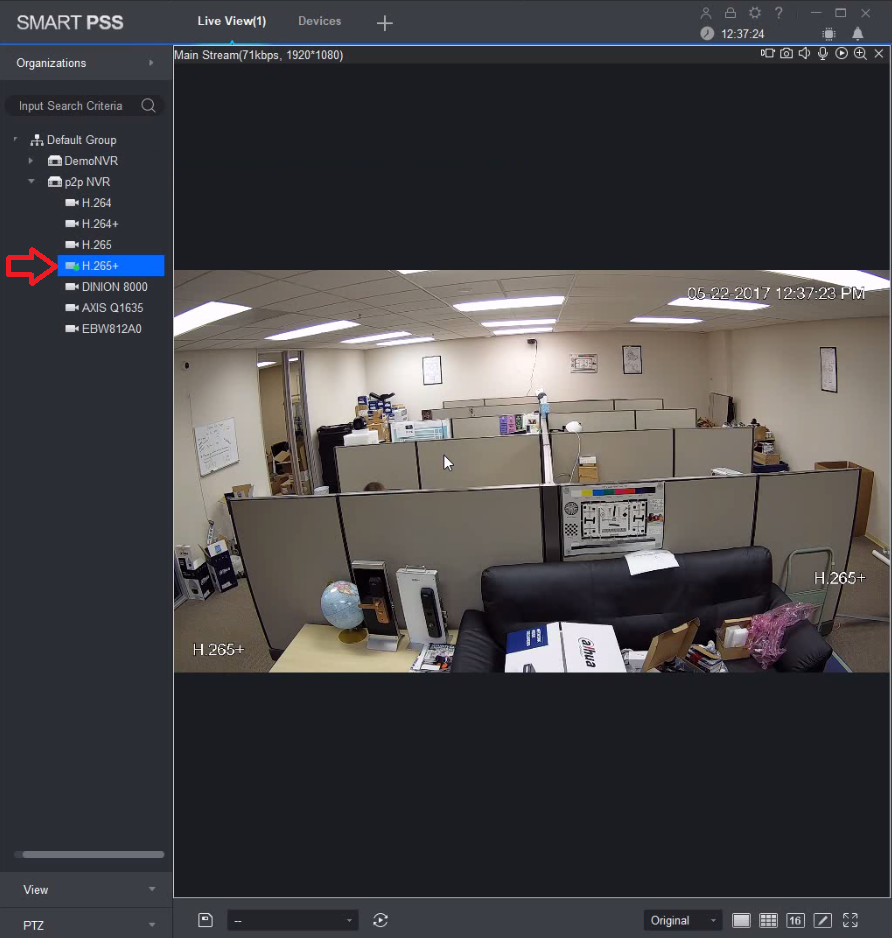Open help with the question mark icon
This screenshot has height=938, width=892.
778,13
